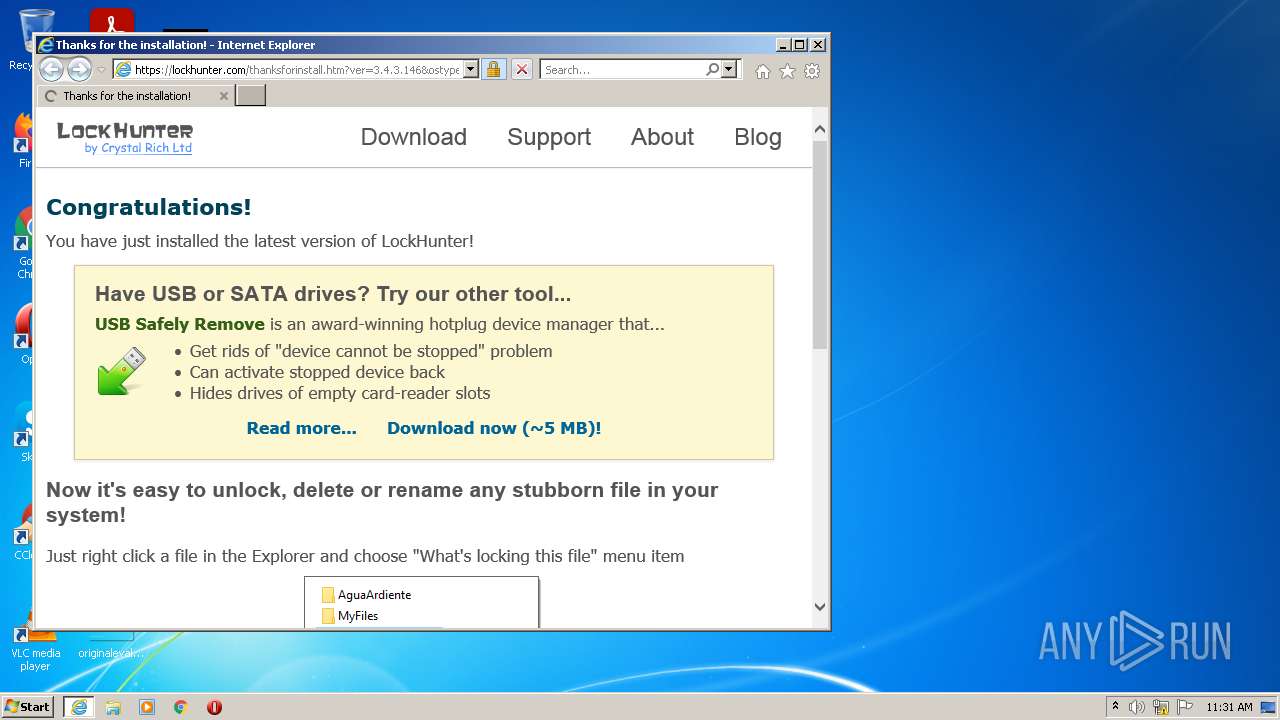This screenshot has height=720, width=1280.
Task: Click the 11:31 AM clock
Action: 1229,707
